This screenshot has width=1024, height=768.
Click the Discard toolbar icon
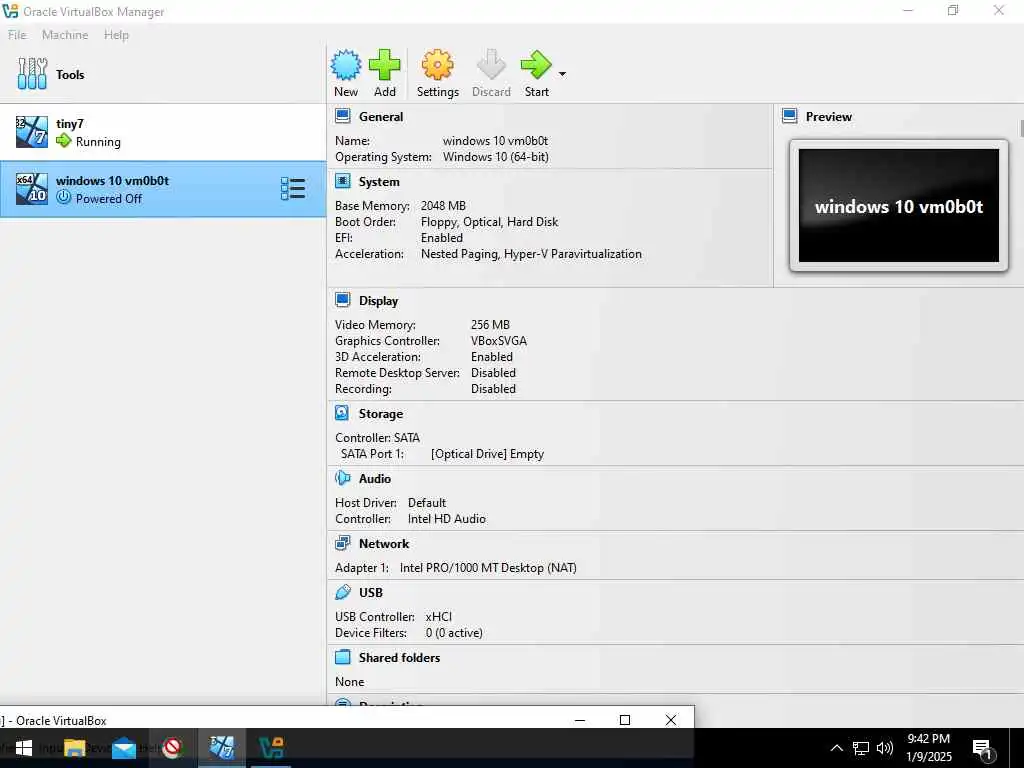pos(491,65)
